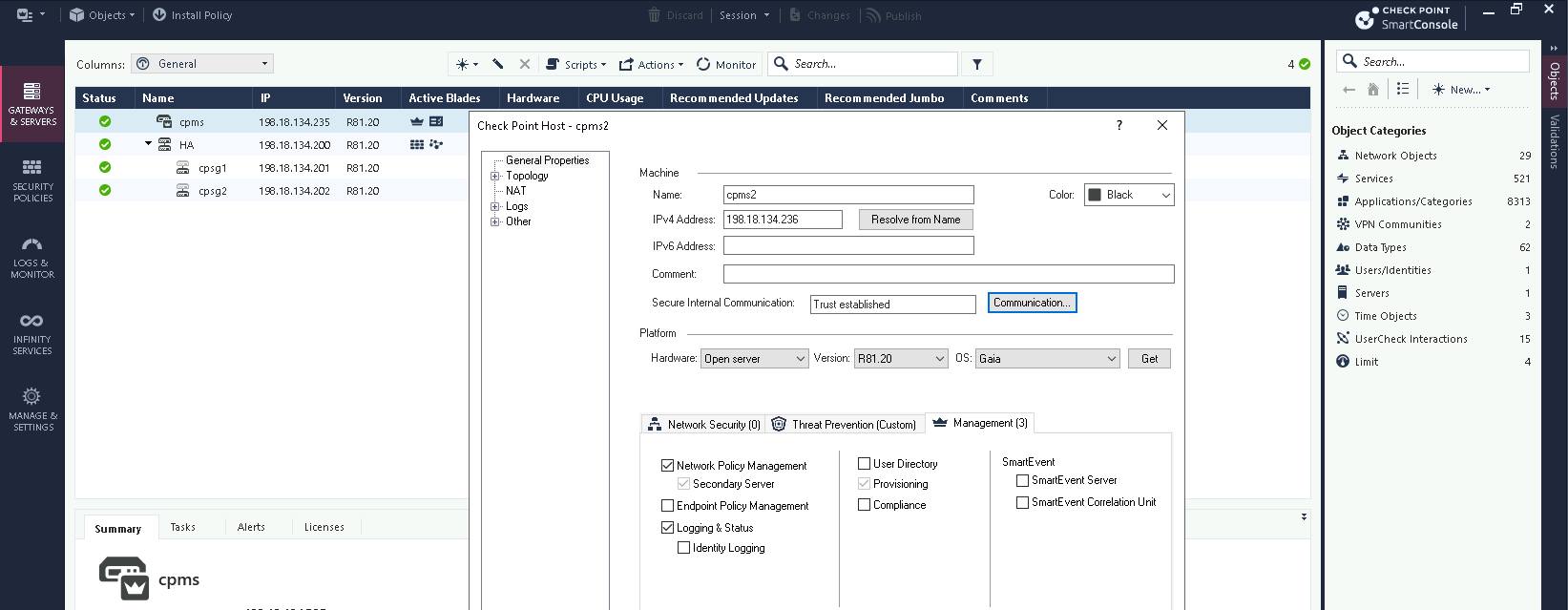
Task: Enable the SmartEvent Server checkbox
Action: [1022, 480]
